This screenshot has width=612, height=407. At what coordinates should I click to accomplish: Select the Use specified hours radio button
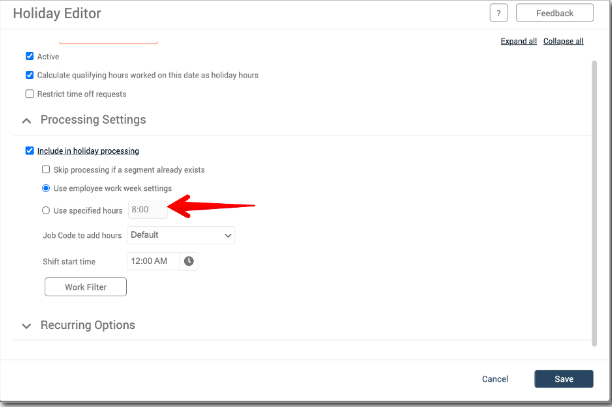pyautogui.click(x=46, y=210)
